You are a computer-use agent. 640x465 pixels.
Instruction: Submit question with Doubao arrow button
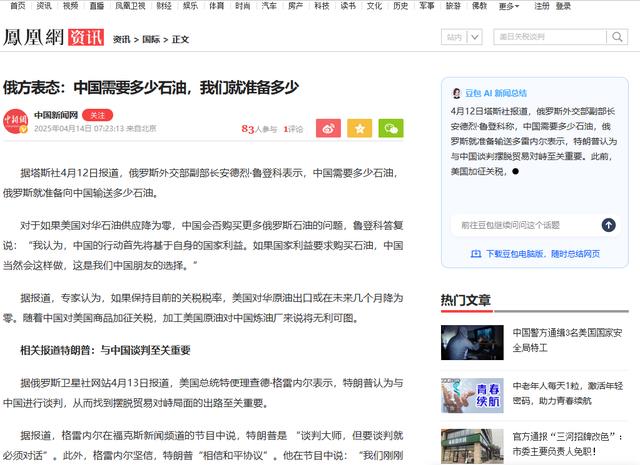click(608, 225)
